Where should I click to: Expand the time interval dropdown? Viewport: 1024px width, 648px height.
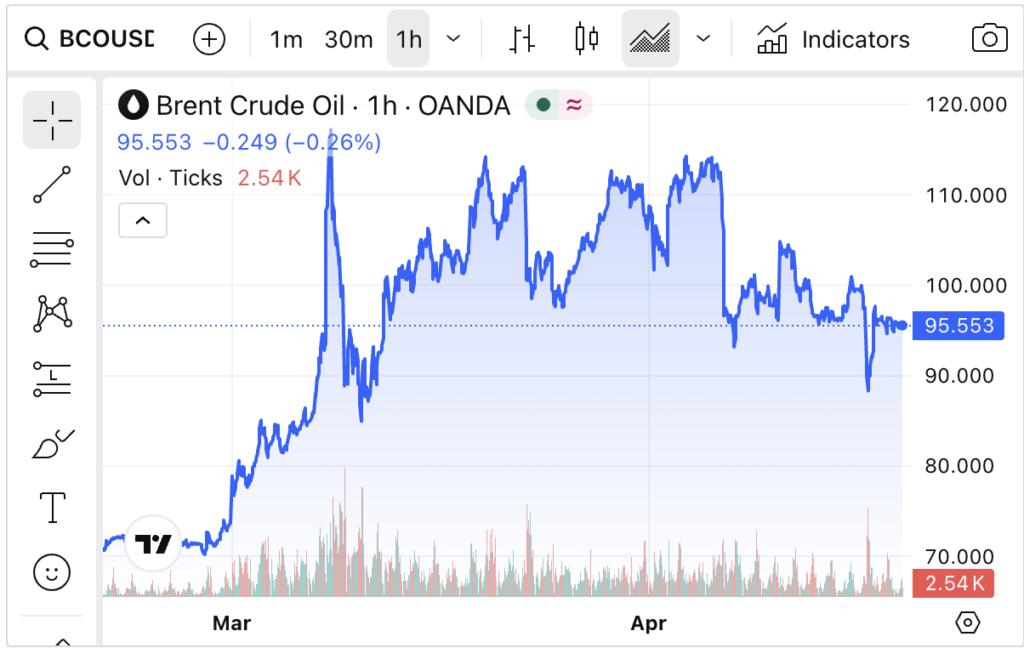tap(453, 39)
